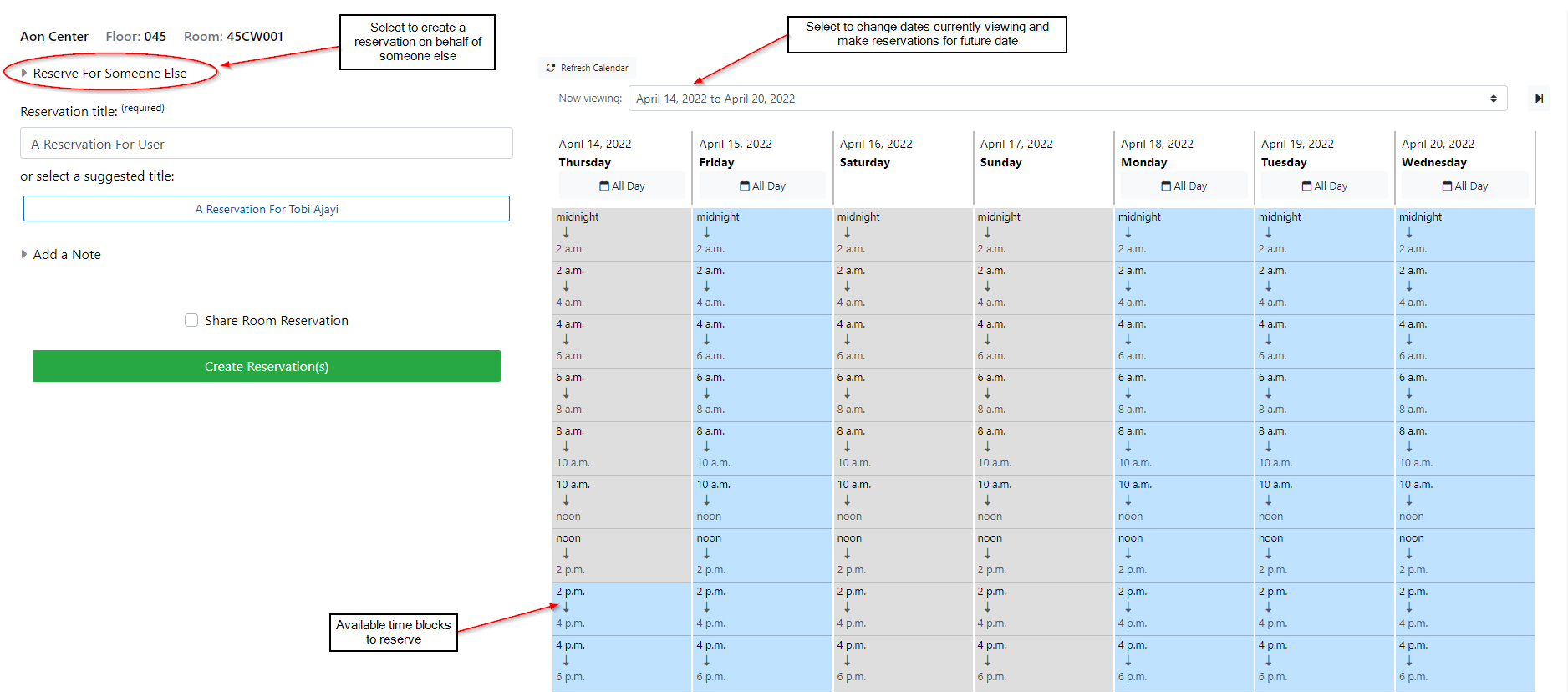Select Monday 2 p.m. to 4 p.m. block
1568x692 pixels.
1184,608
